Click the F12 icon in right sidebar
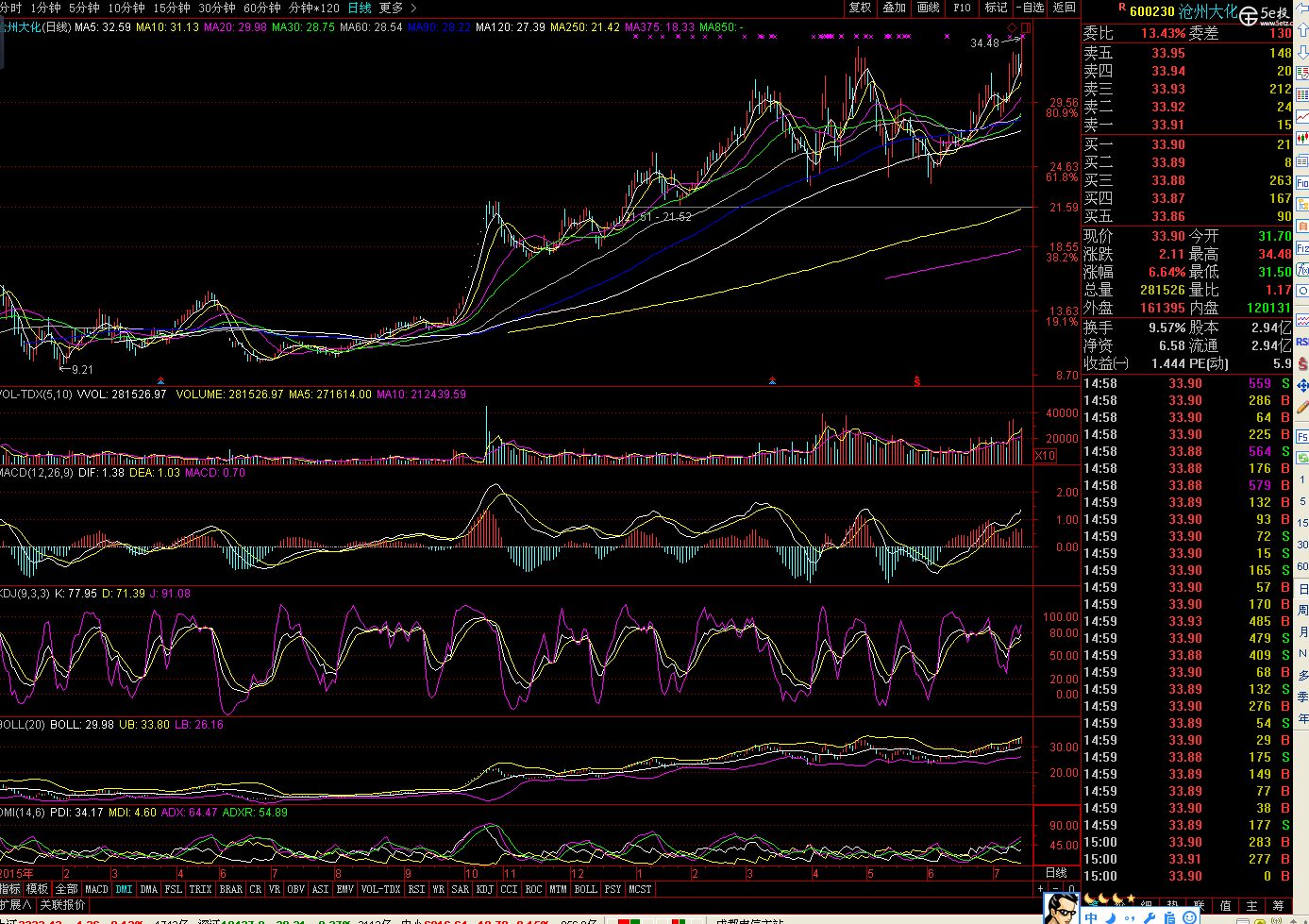The height and width of the screenshot is (924, 1309). pyautogui.click(x=1302, y=248)
